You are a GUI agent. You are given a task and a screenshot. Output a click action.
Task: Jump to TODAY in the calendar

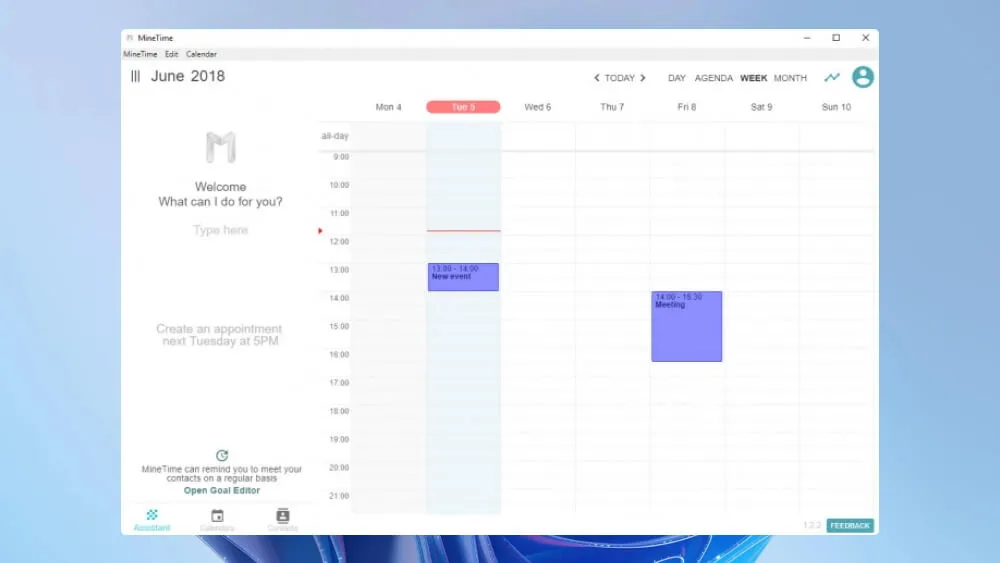pos(620,78)
